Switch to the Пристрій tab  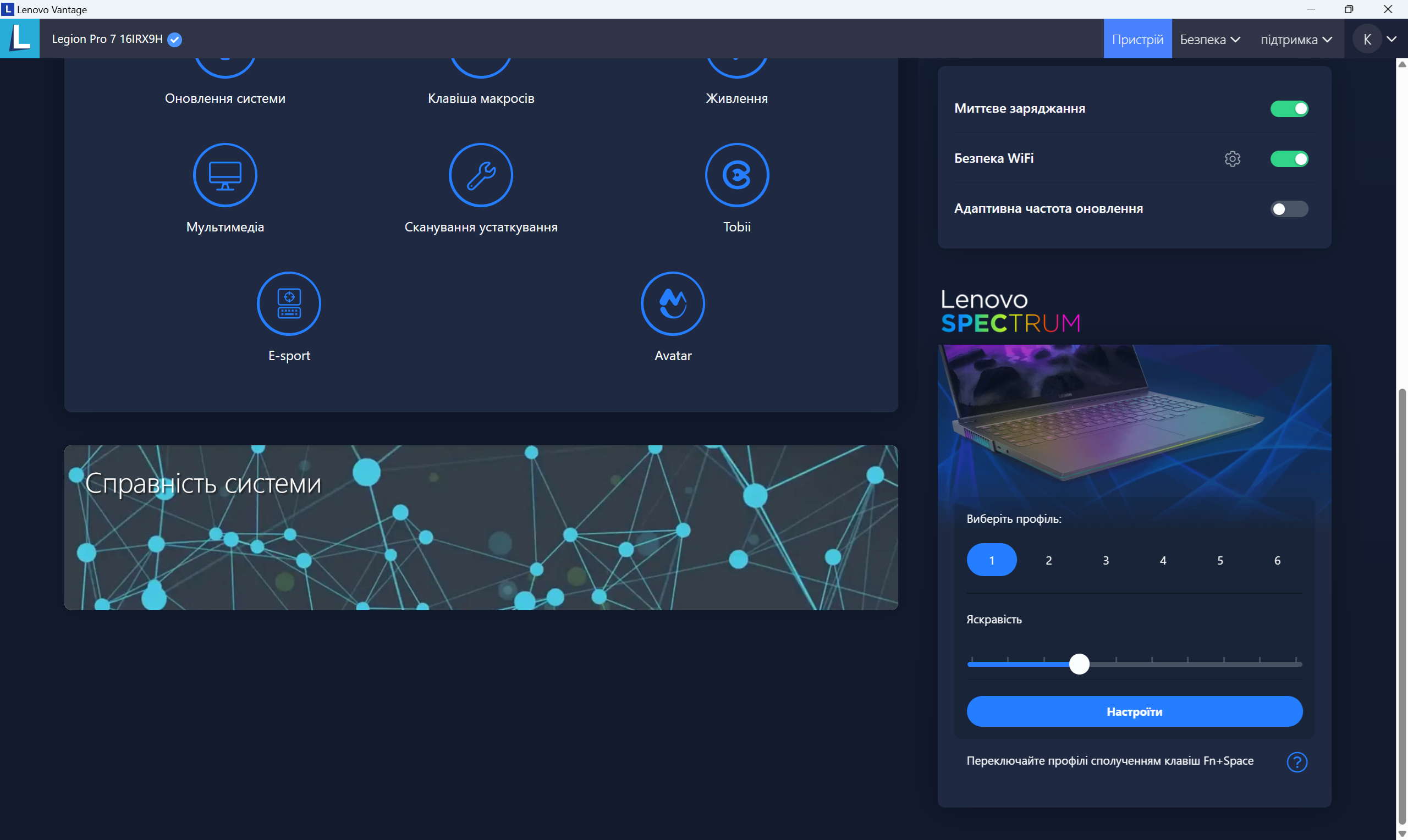tap(1138, 38)
